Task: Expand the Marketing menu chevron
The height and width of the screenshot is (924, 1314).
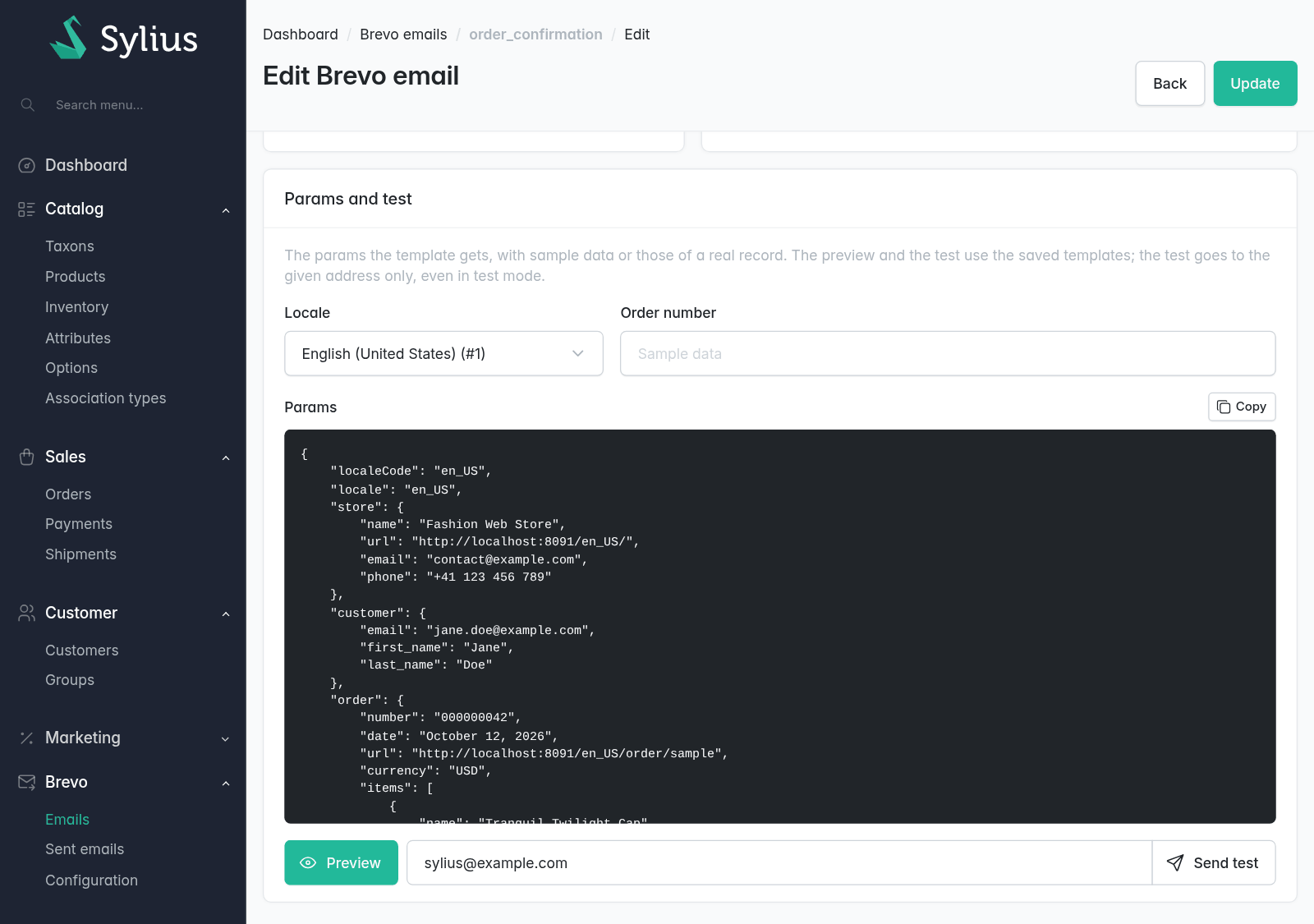Action: pos(226,739)
